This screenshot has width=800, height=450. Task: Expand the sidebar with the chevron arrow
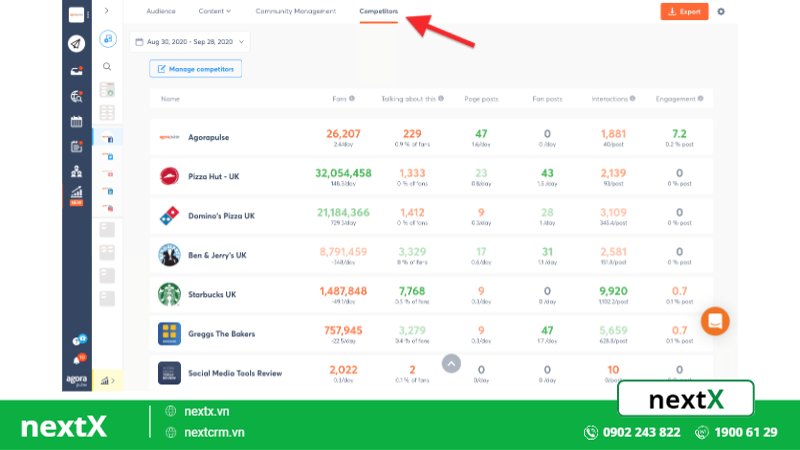pos(107,11)
